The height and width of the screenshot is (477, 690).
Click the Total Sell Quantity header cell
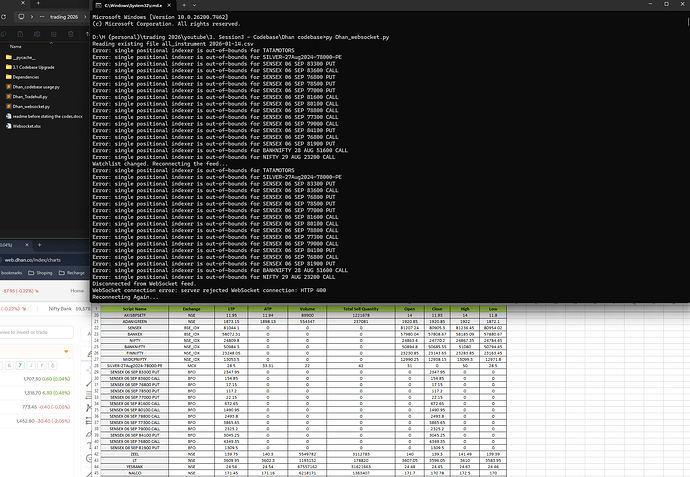pyautogui.click(x=361, y=309)
